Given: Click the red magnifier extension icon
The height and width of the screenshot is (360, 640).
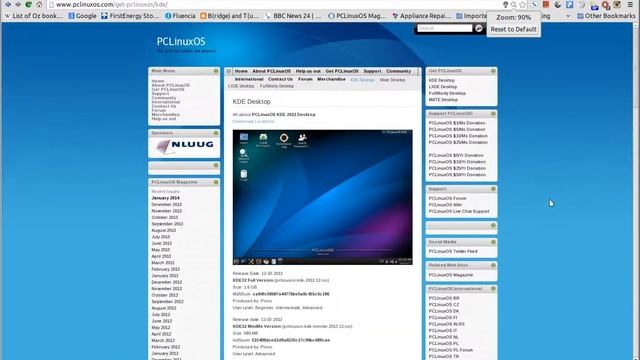Looking at the screenshot, I should [x=606, y=5].
